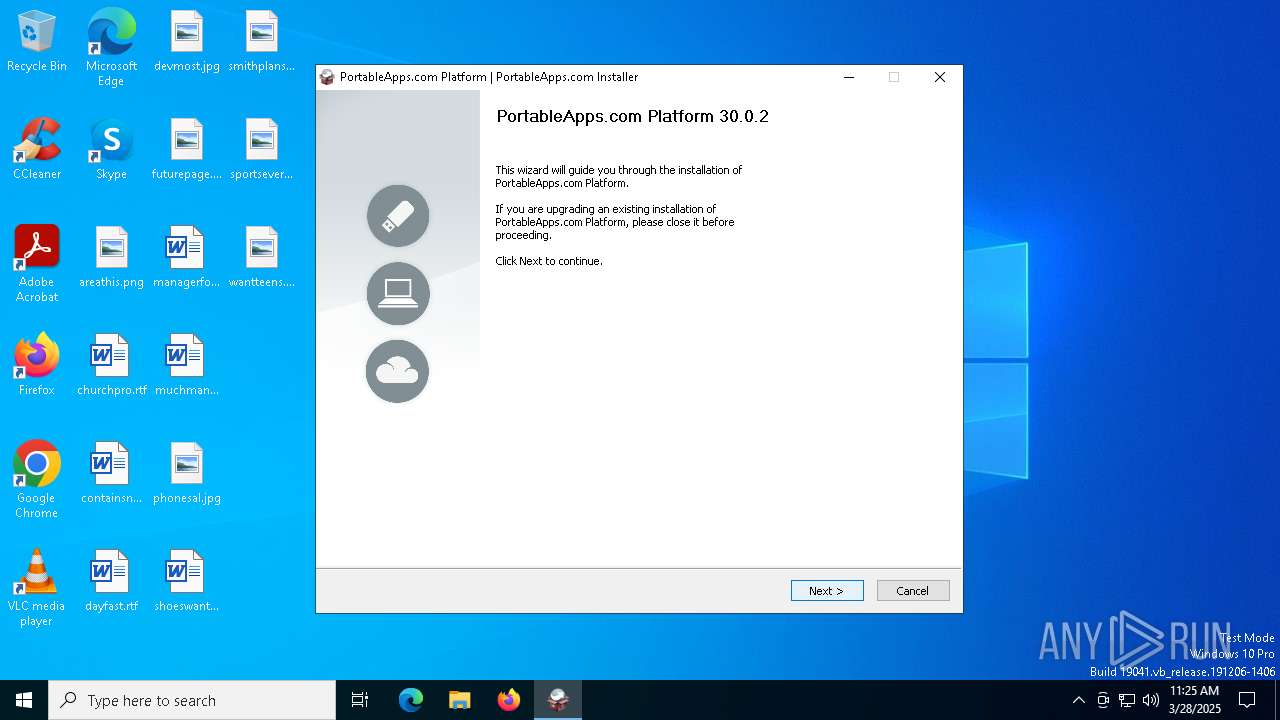Select the Firefox desktop shortcut
This screenshot has height=720, width=1280.
37,366
